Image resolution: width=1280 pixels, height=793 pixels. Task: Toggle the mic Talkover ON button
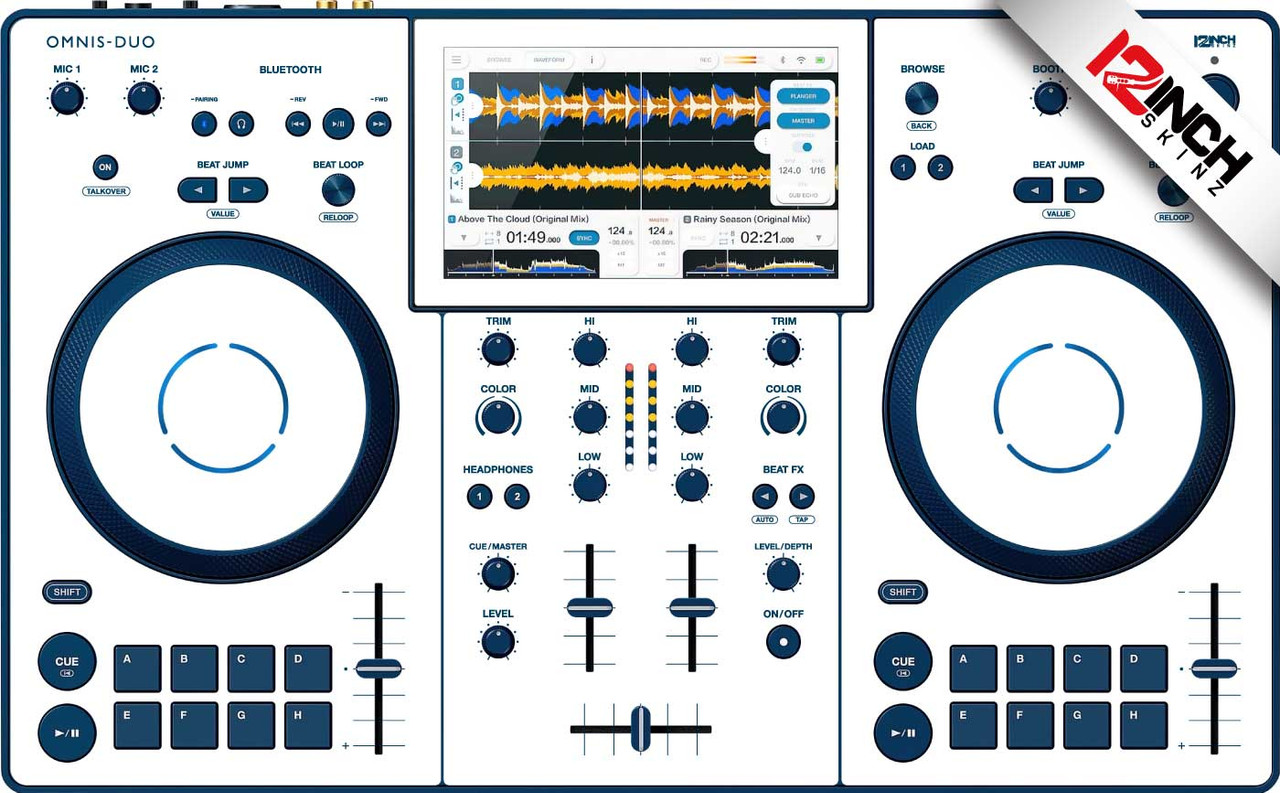105,167
